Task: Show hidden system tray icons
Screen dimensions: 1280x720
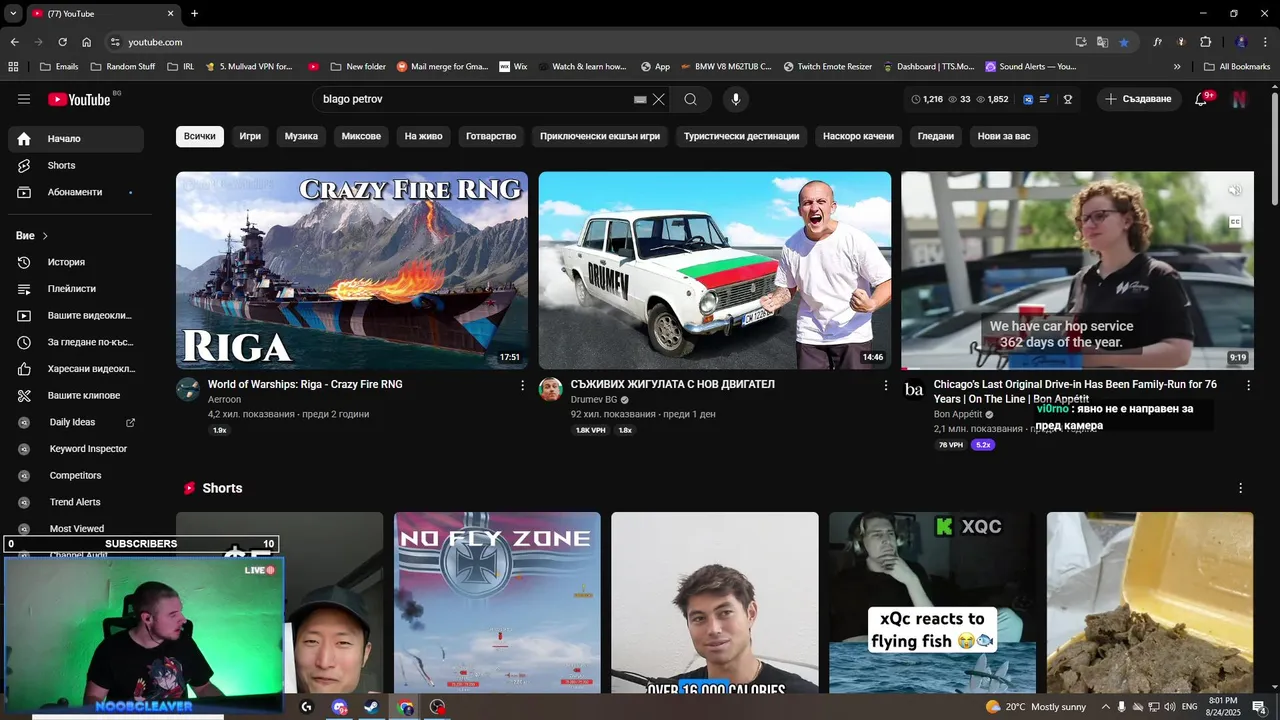Action: click(x=1105, y=707)
